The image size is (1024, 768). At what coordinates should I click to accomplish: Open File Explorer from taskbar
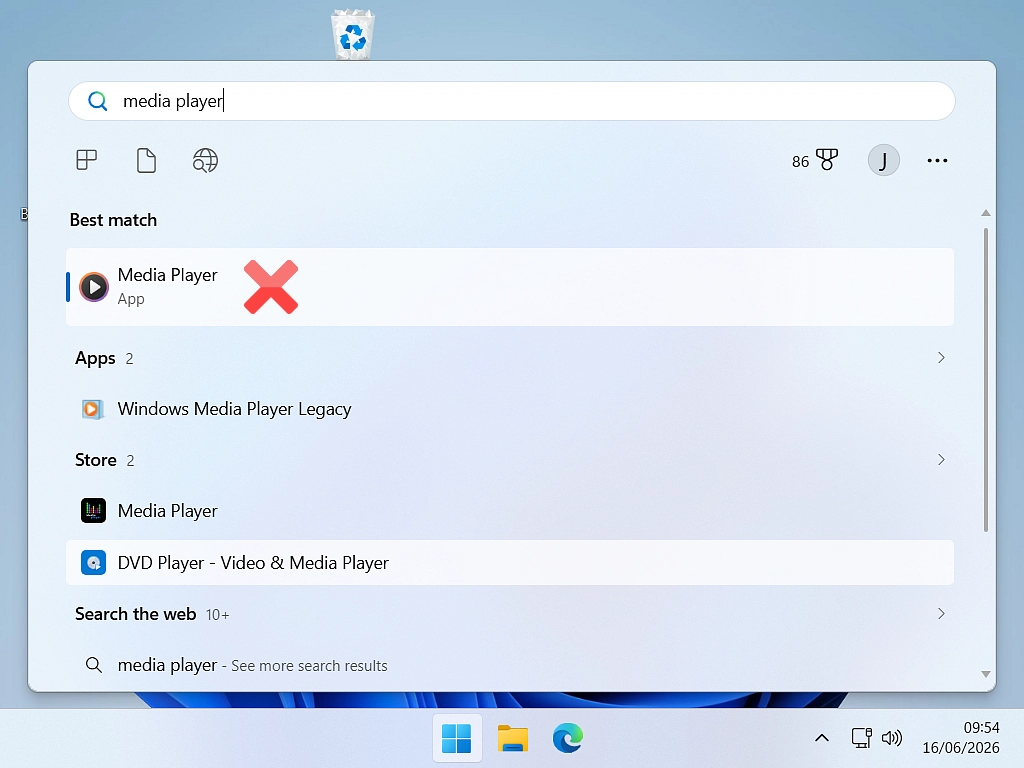coord(513,738)
